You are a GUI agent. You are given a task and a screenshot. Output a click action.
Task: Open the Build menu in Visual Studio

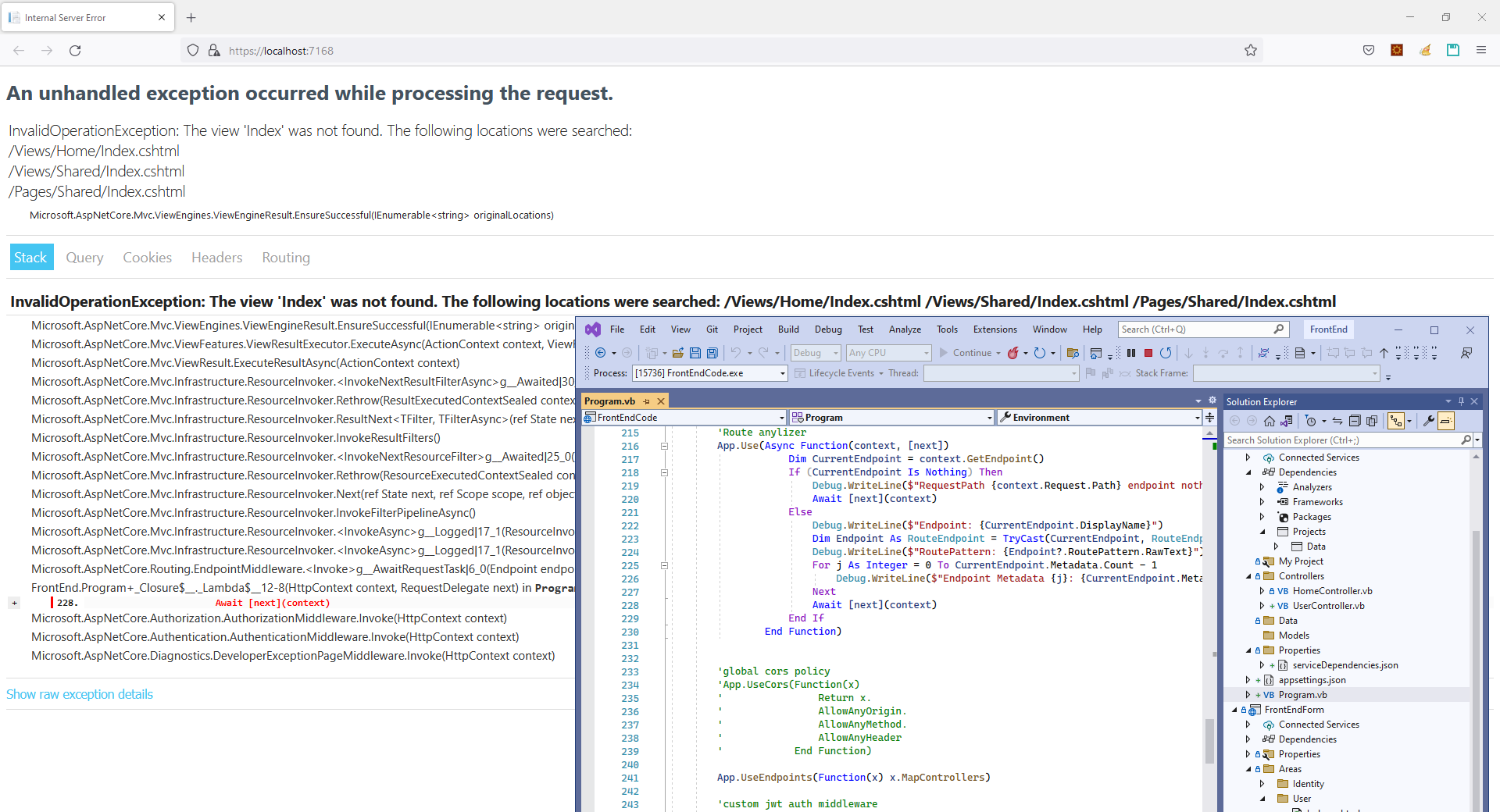(788, 329)
